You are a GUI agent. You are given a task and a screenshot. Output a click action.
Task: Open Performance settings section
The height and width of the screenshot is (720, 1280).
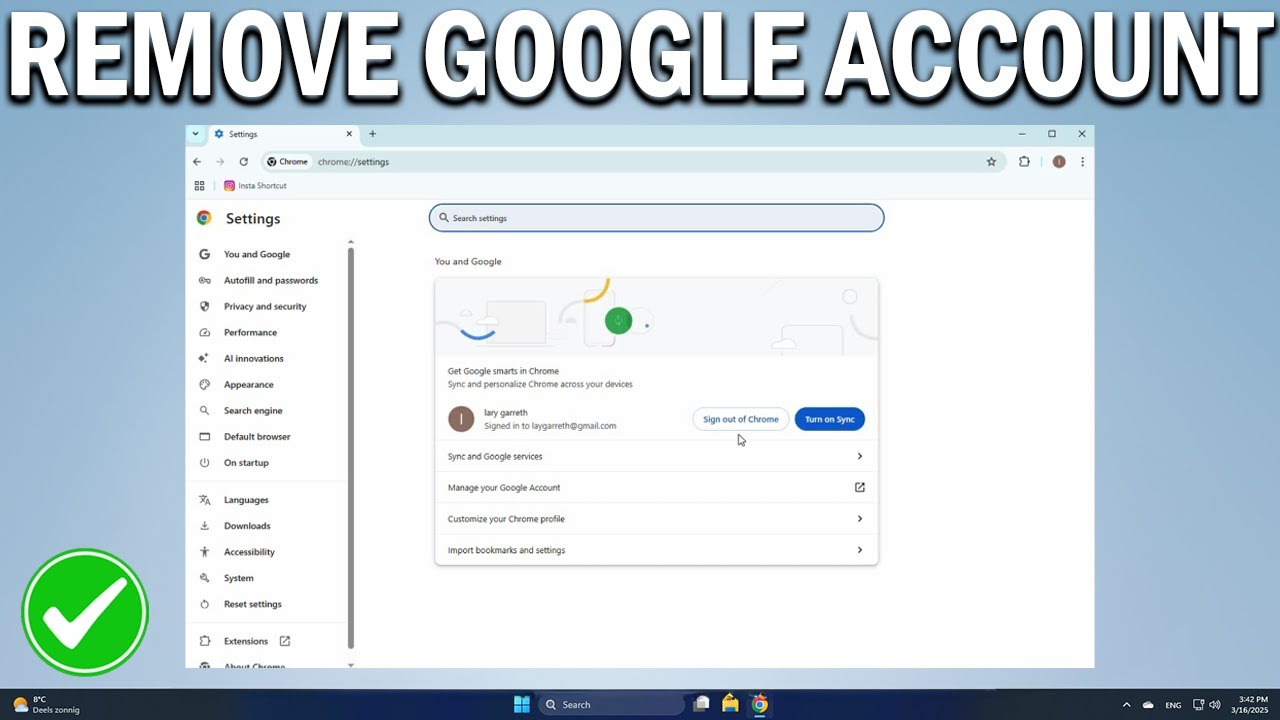(250, 333)
